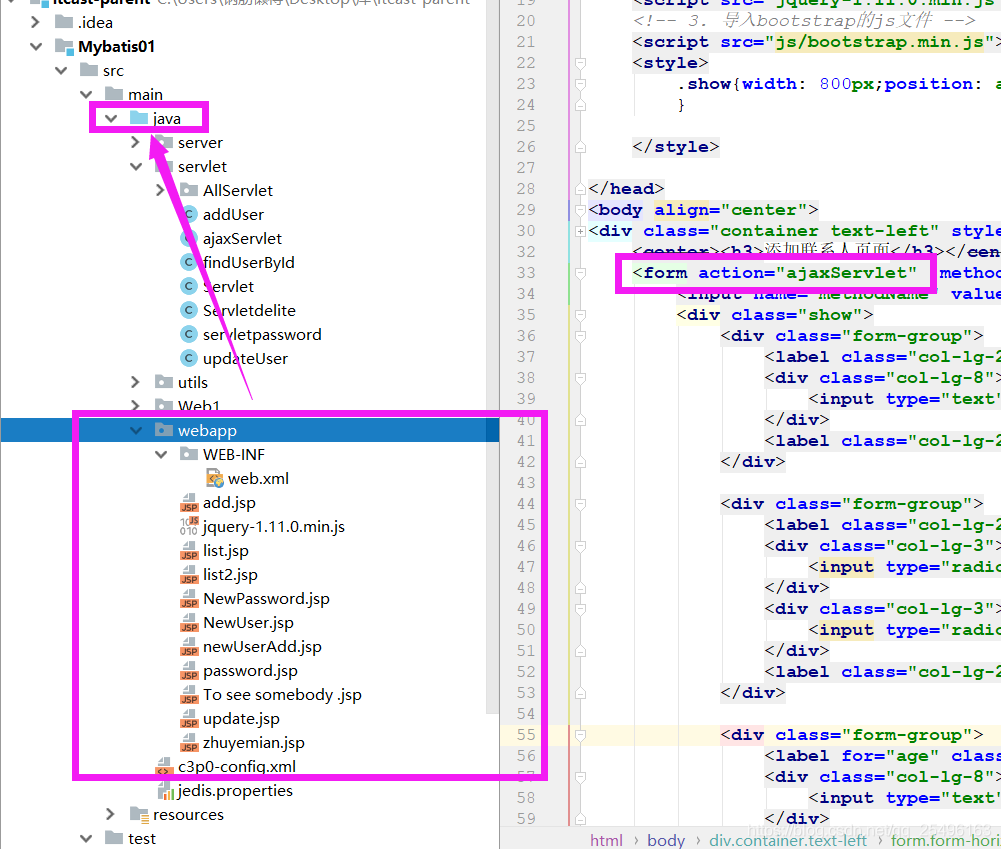
Task: Expand the AllServlet package chevron
Action: [160, 190]
